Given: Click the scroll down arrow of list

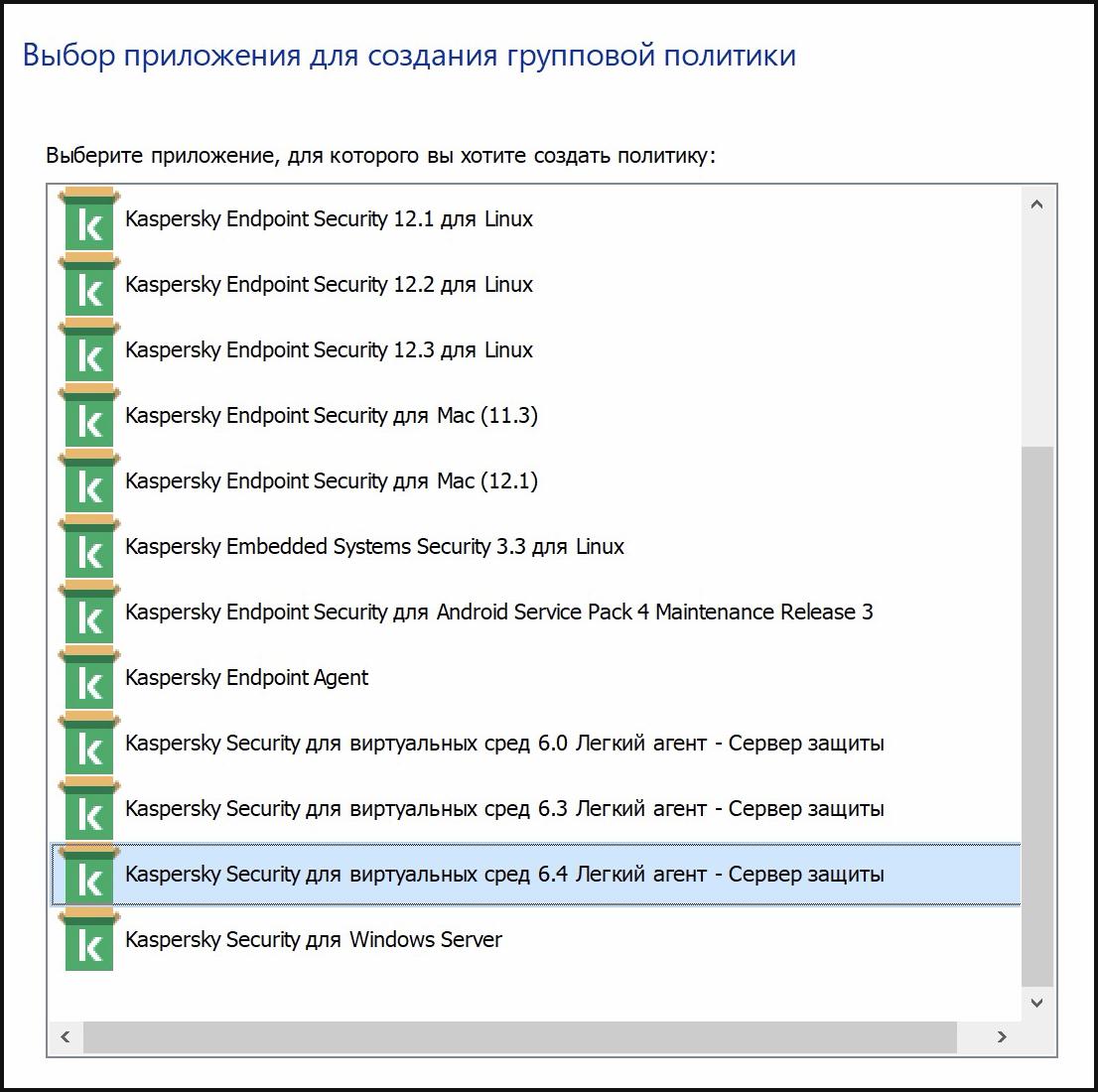Looking at the screenshot, I should pos(1037,1003).
